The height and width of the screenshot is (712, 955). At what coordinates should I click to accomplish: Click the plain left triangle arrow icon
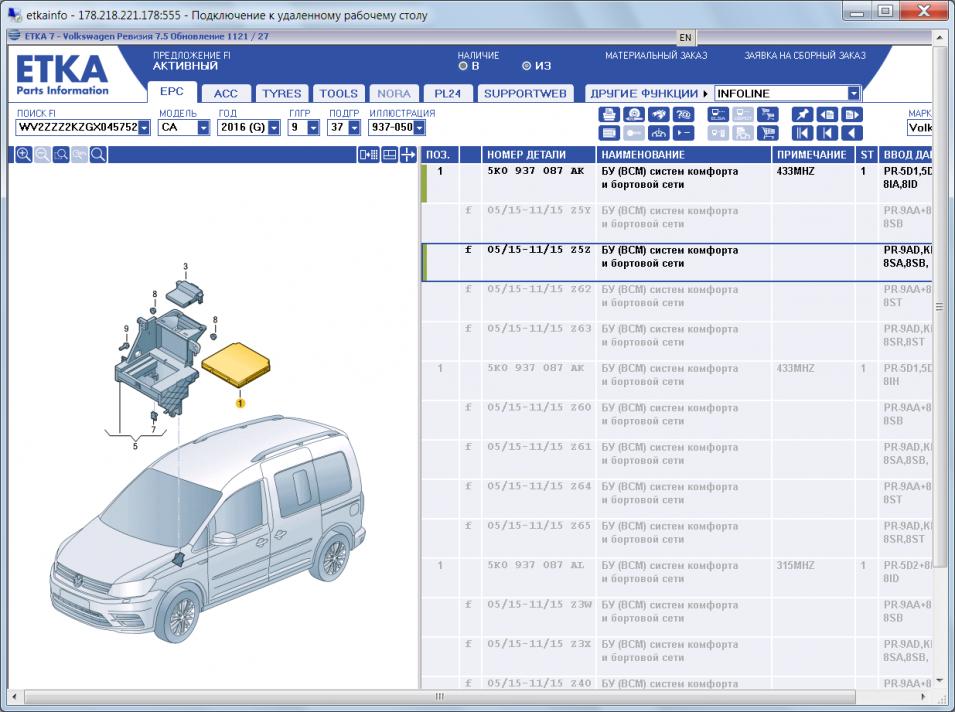(x=851, y=133)
